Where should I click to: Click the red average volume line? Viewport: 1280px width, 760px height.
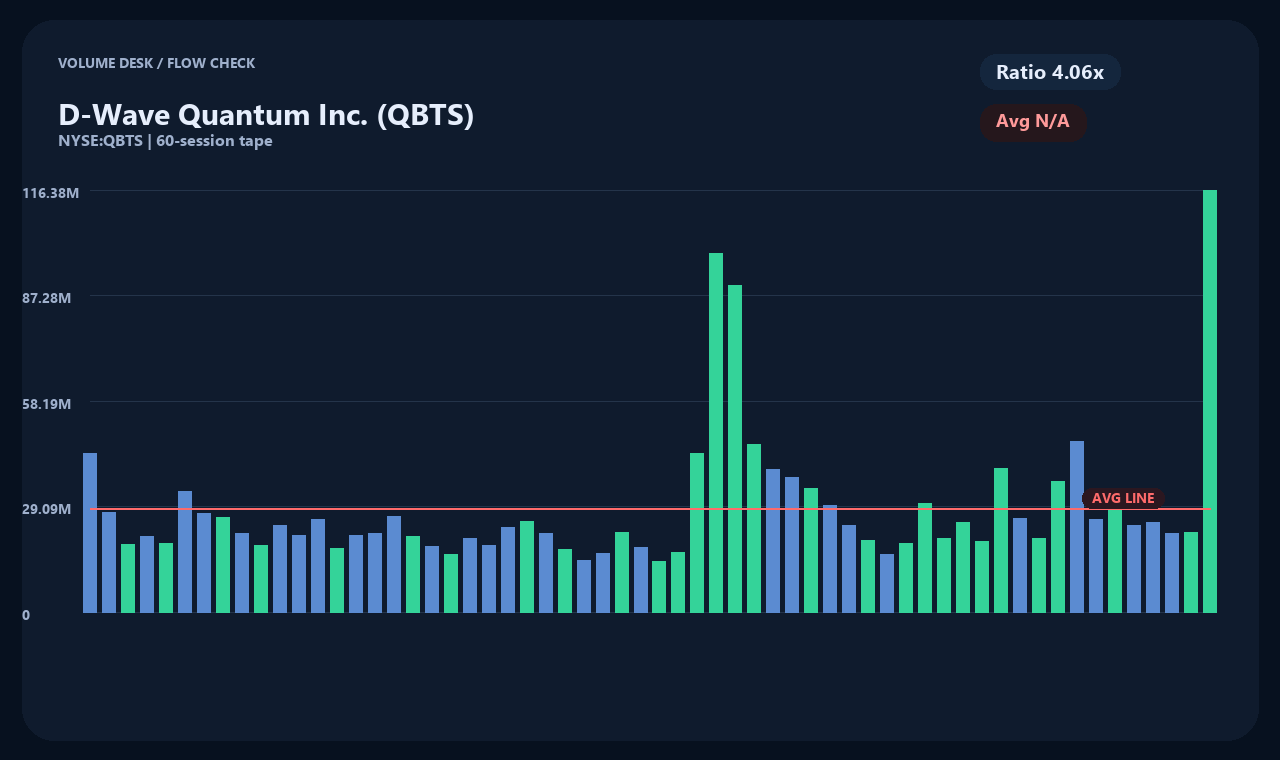650,508
